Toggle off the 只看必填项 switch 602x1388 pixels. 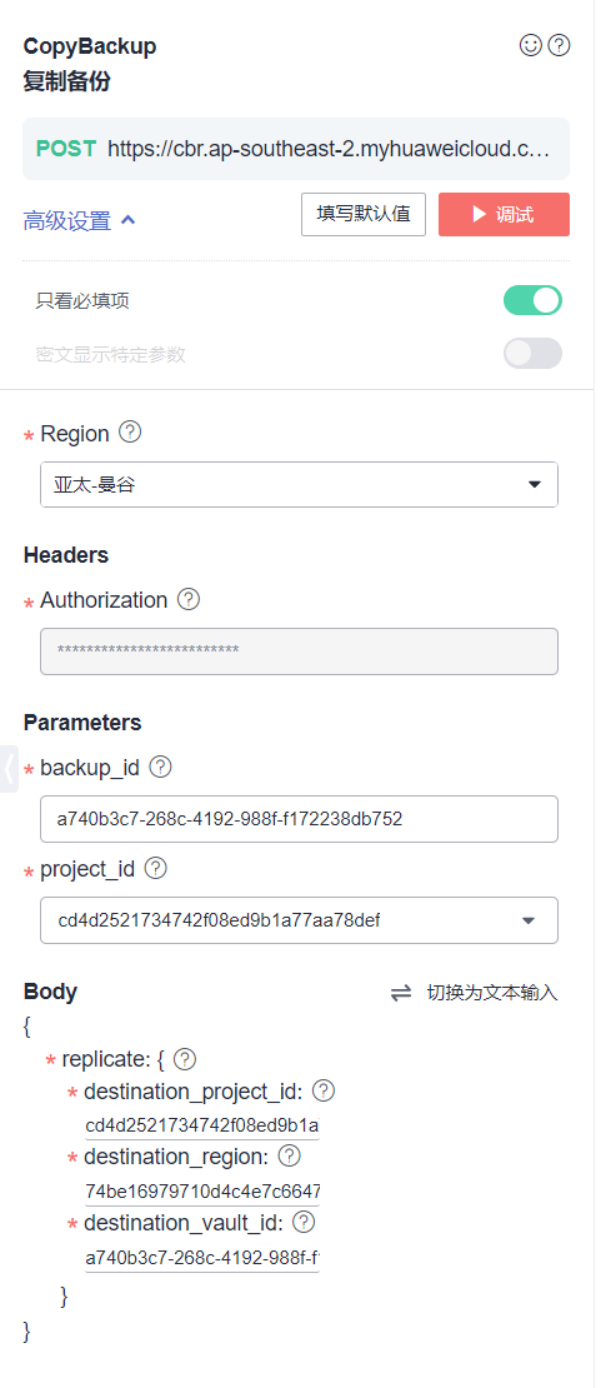coord(532,300)
